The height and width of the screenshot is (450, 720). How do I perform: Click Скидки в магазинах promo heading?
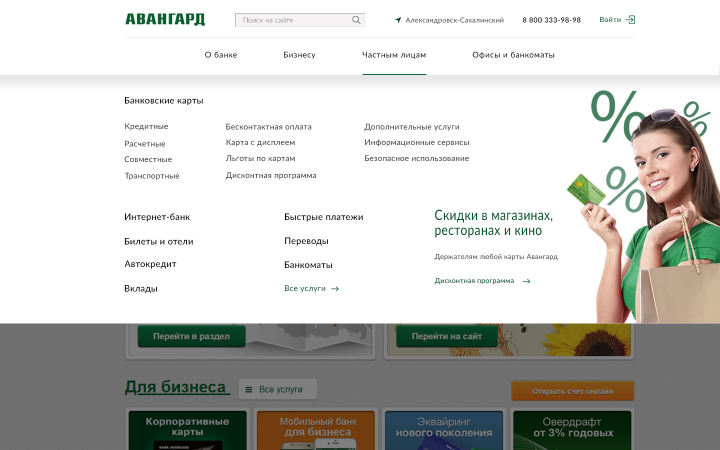coord(494,223)
